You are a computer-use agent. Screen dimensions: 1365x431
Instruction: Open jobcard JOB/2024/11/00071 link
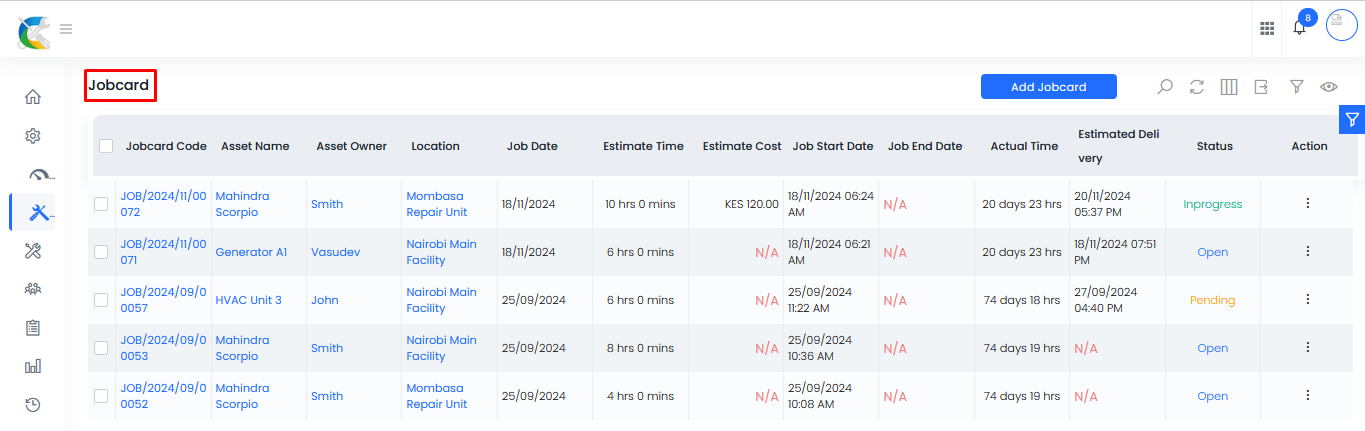[x=163, y=252]
